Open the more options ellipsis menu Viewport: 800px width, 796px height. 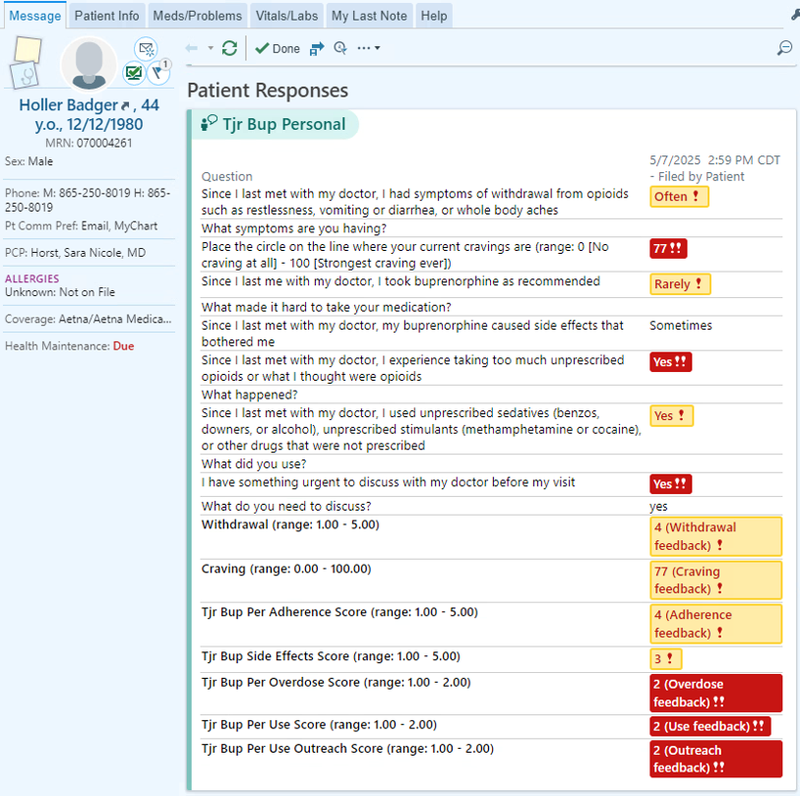tap(366, 47)
